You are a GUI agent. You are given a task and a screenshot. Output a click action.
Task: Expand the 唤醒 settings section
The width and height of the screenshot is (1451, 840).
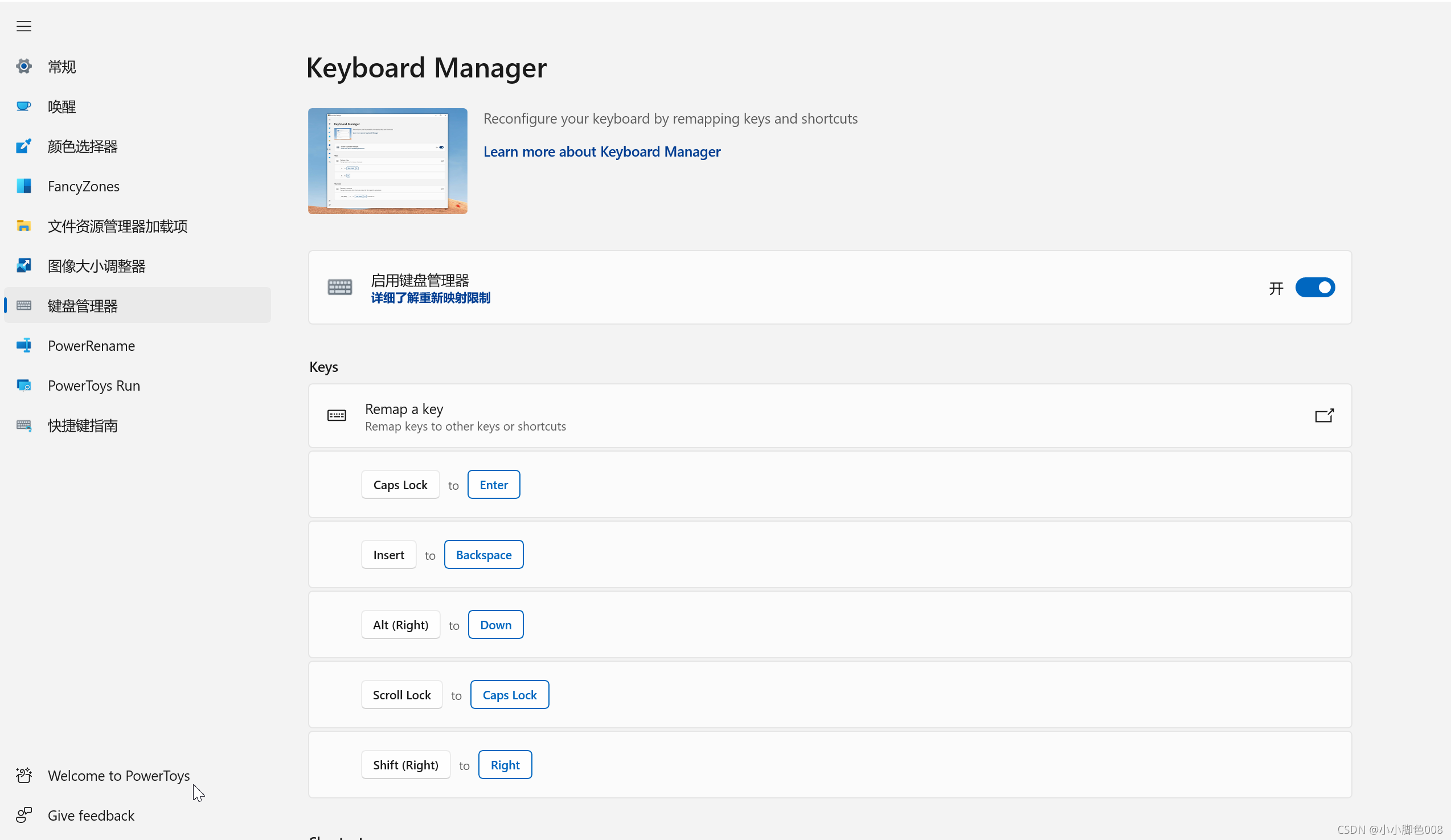click(62, 106)
